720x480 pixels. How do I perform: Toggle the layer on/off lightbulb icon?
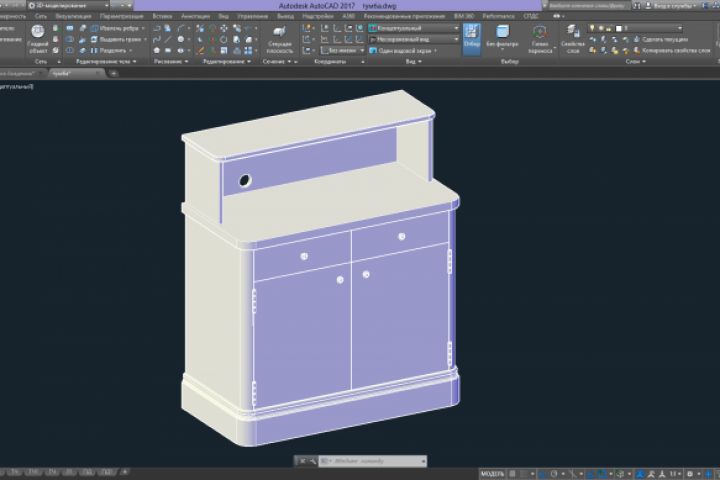click(x=592, y=28)
